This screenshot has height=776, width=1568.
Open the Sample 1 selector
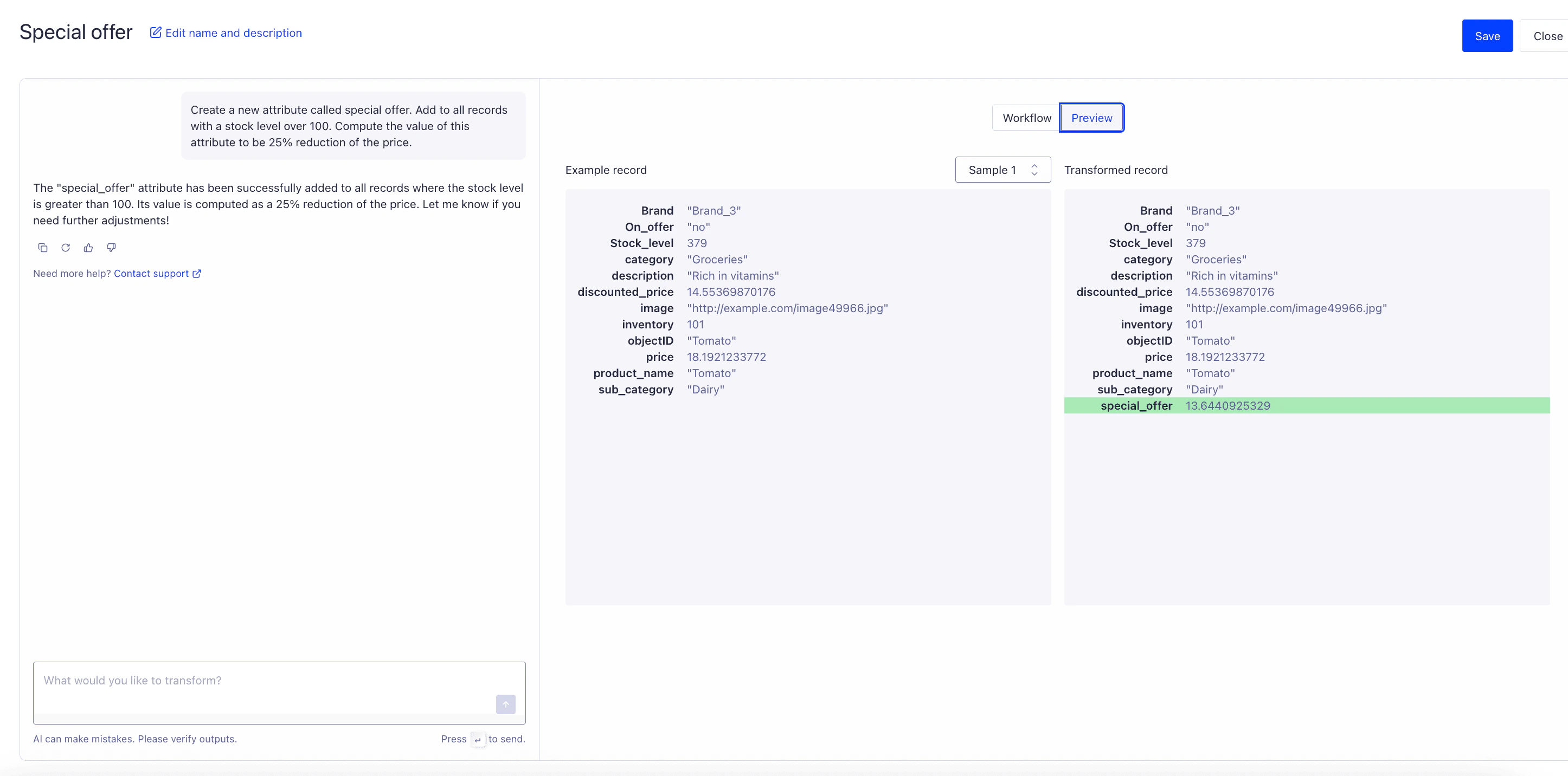[1003, 170]
